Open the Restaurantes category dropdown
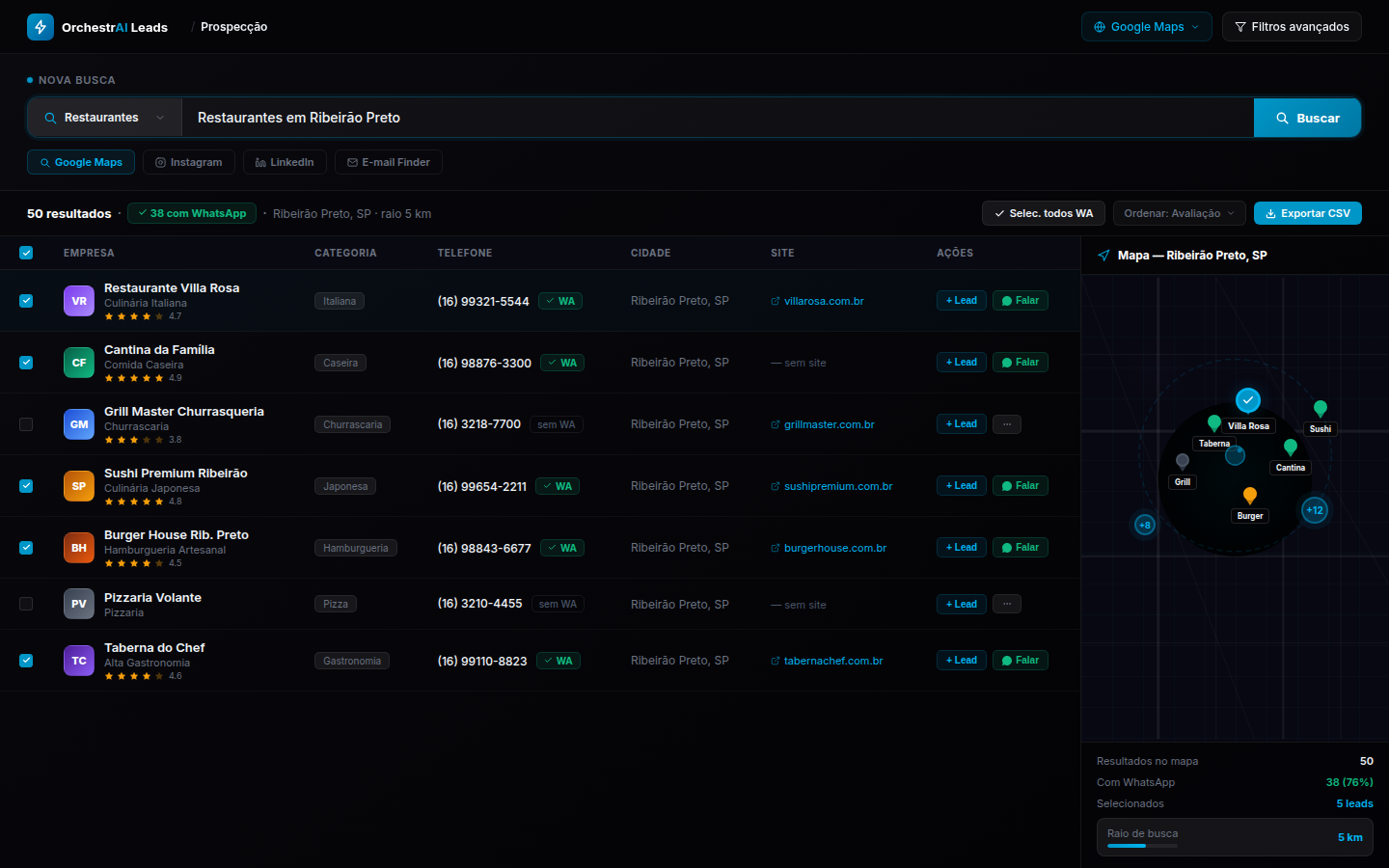1389x868 pixels. pyautogui.click(x=105, y=118)
